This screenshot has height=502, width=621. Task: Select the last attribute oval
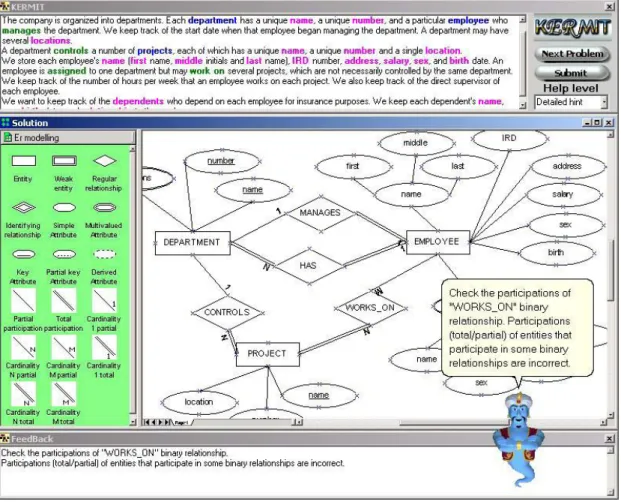(x=458, y=166)
